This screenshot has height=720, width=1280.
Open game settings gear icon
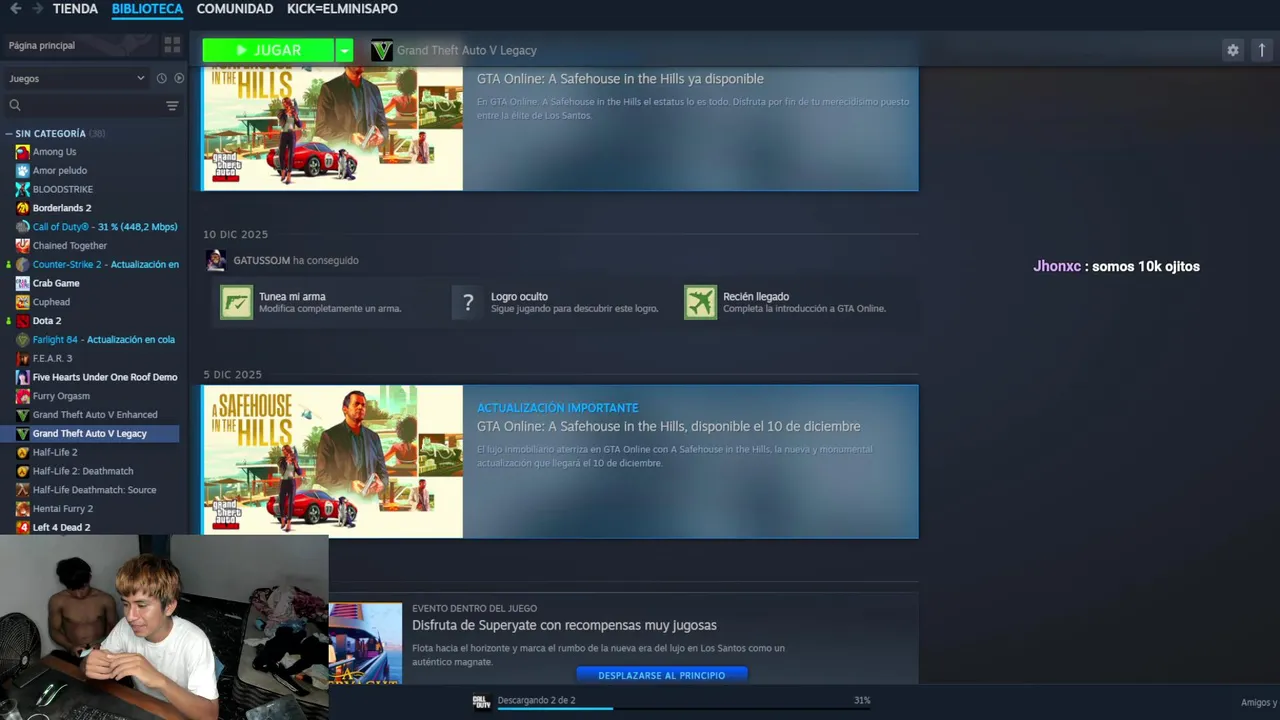pyautogui.click(x=1232, y=50)
